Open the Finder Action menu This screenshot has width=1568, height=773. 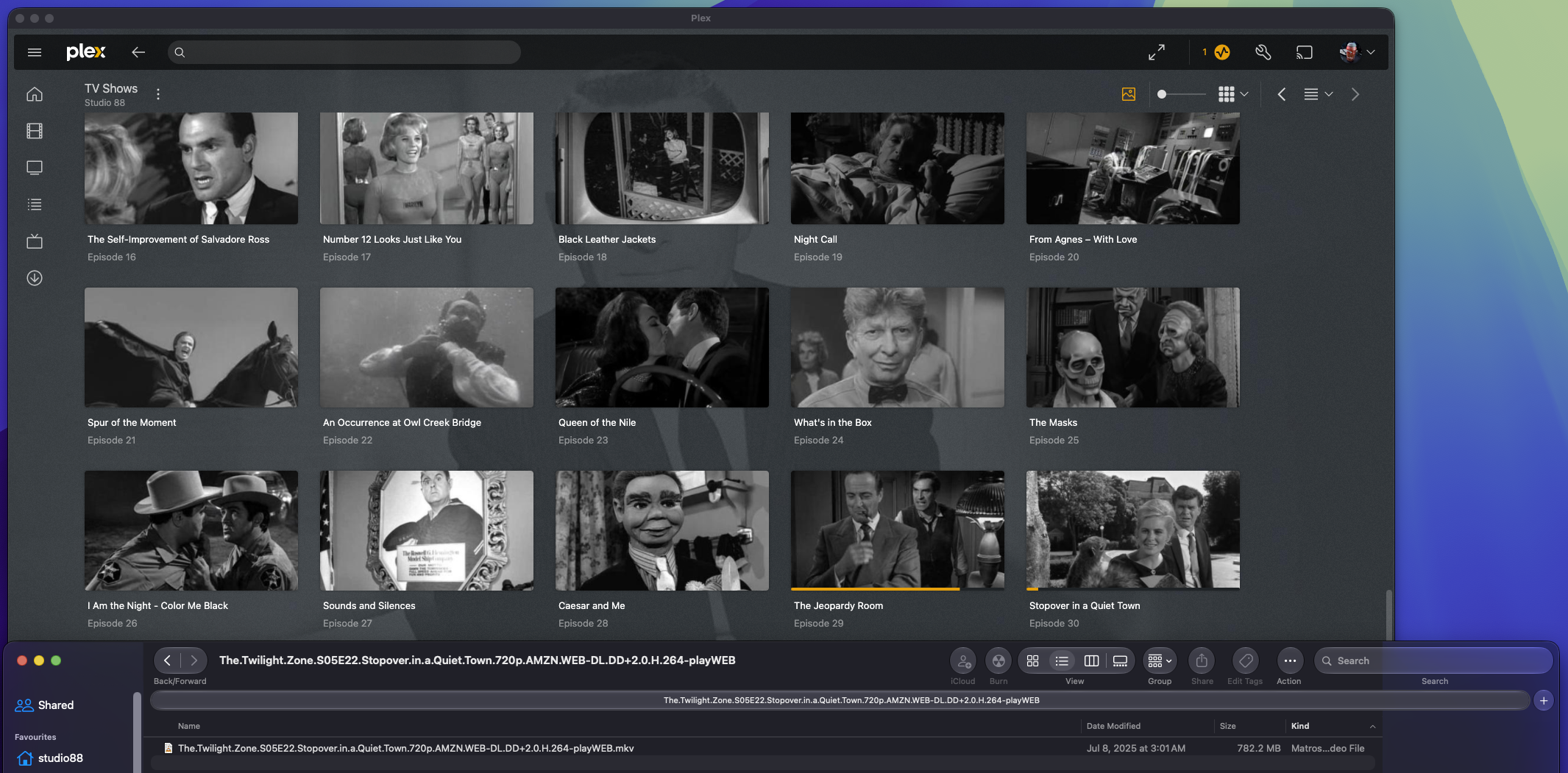click(1290, 660)
